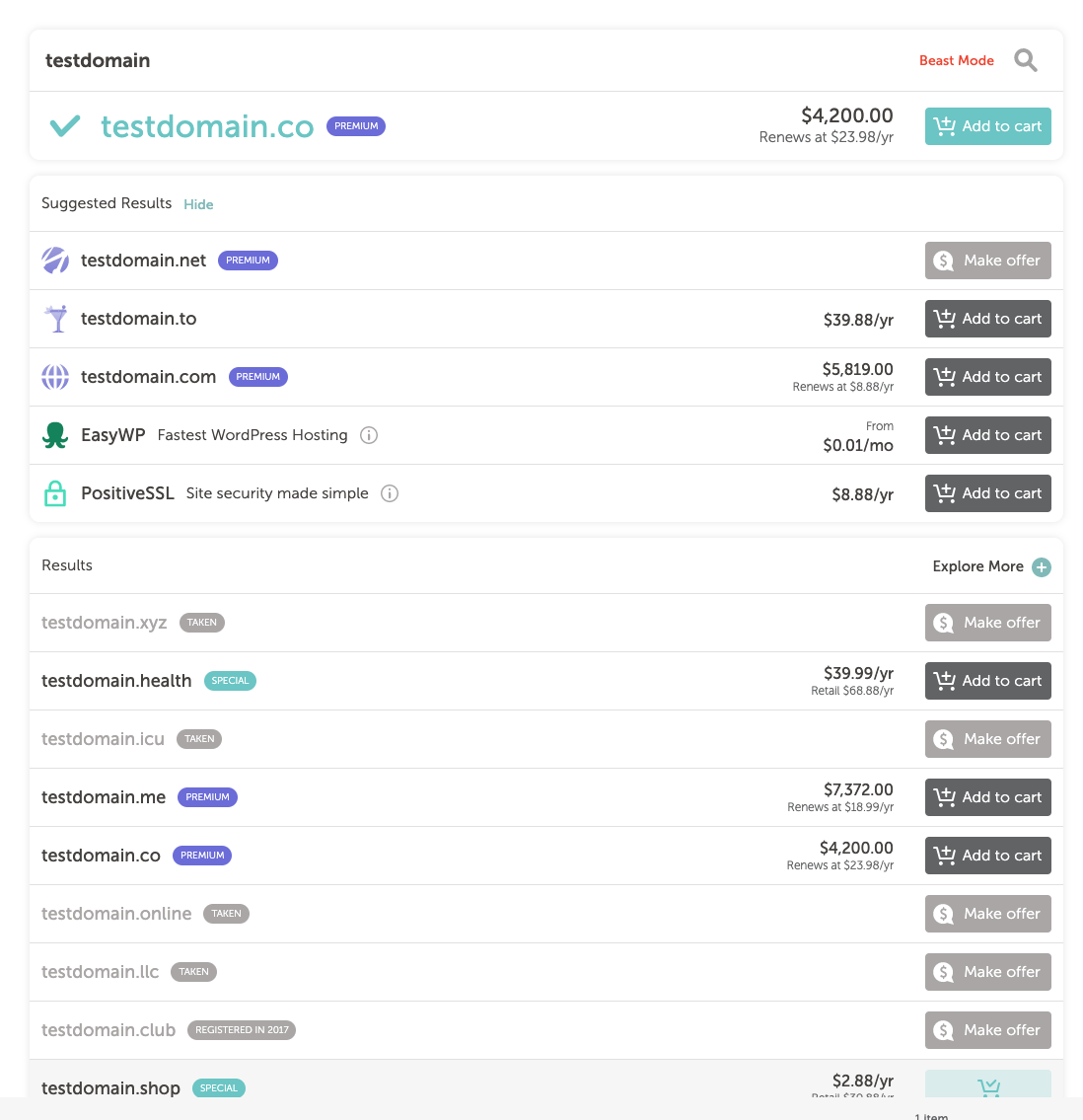Make offer on testdomain.net

[988, 261]
